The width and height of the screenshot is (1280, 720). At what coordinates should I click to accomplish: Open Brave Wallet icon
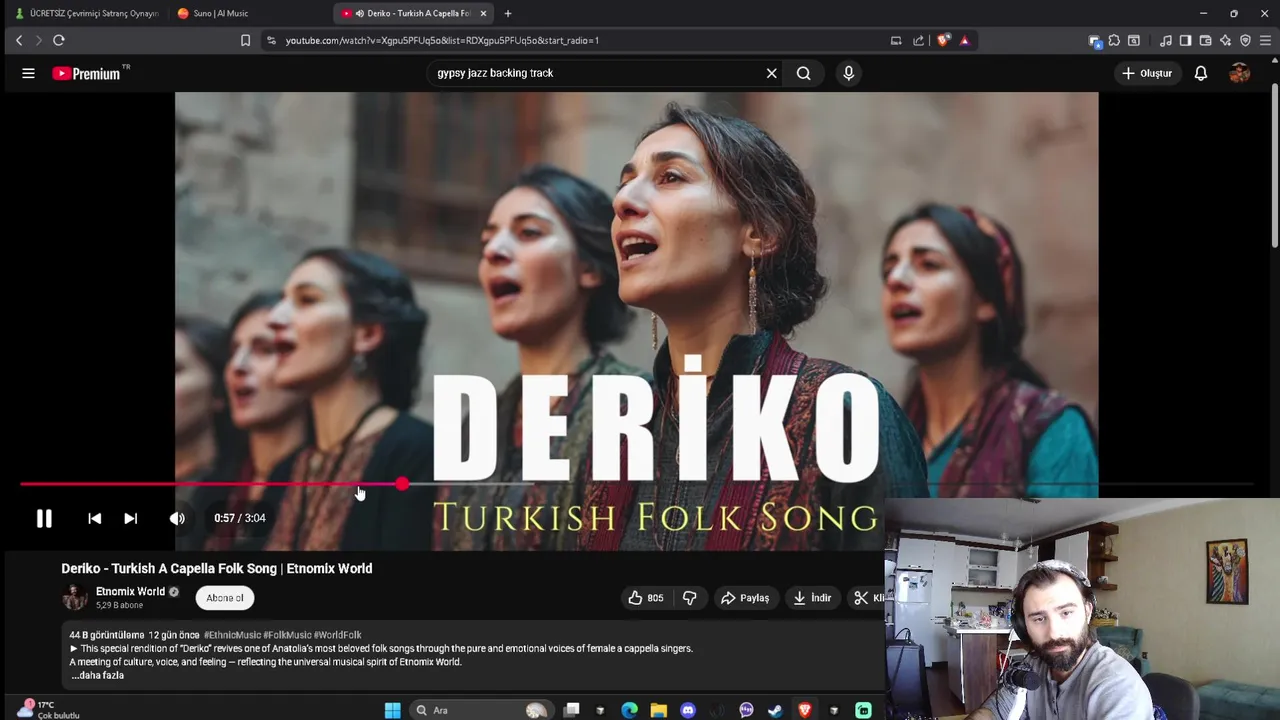pos(1205,40)
